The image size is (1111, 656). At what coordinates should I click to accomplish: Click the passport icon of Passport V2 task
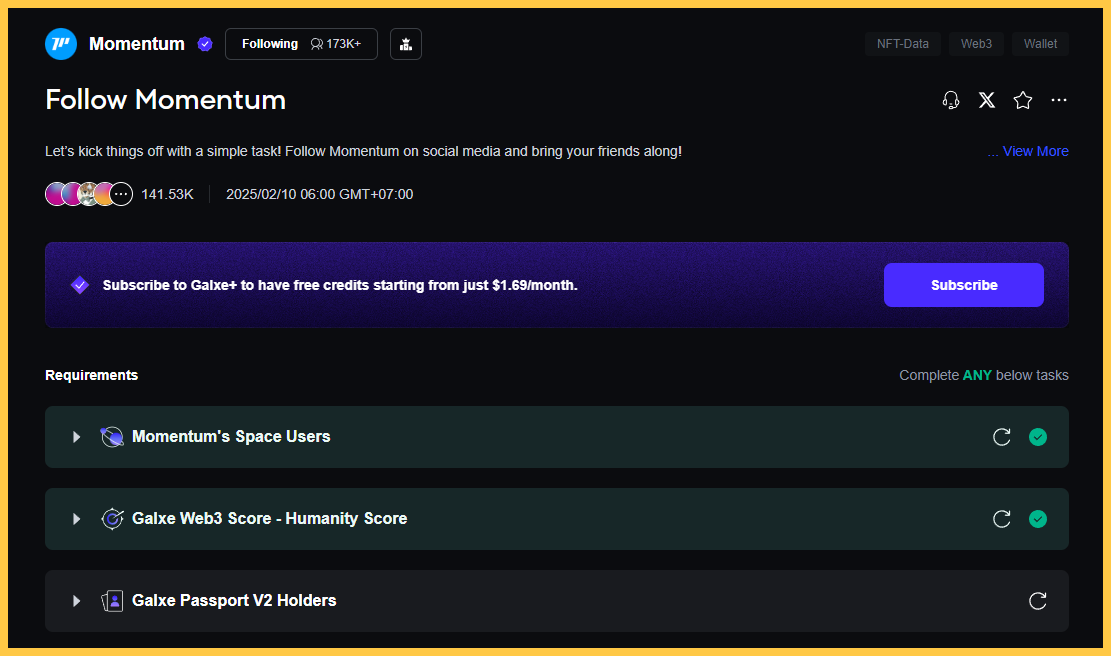[112, 601]
